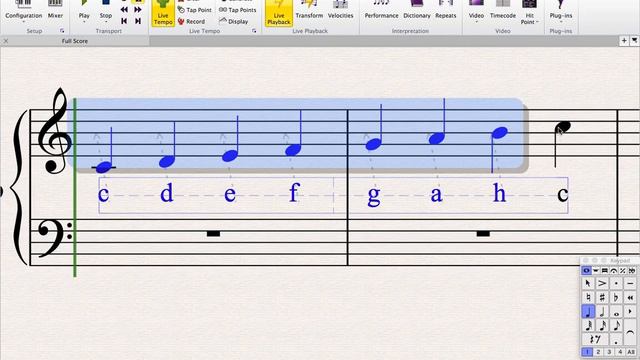Toggle the accent articulation on Keypad
The image size is (640, 360).
click(x=602, y=283)
